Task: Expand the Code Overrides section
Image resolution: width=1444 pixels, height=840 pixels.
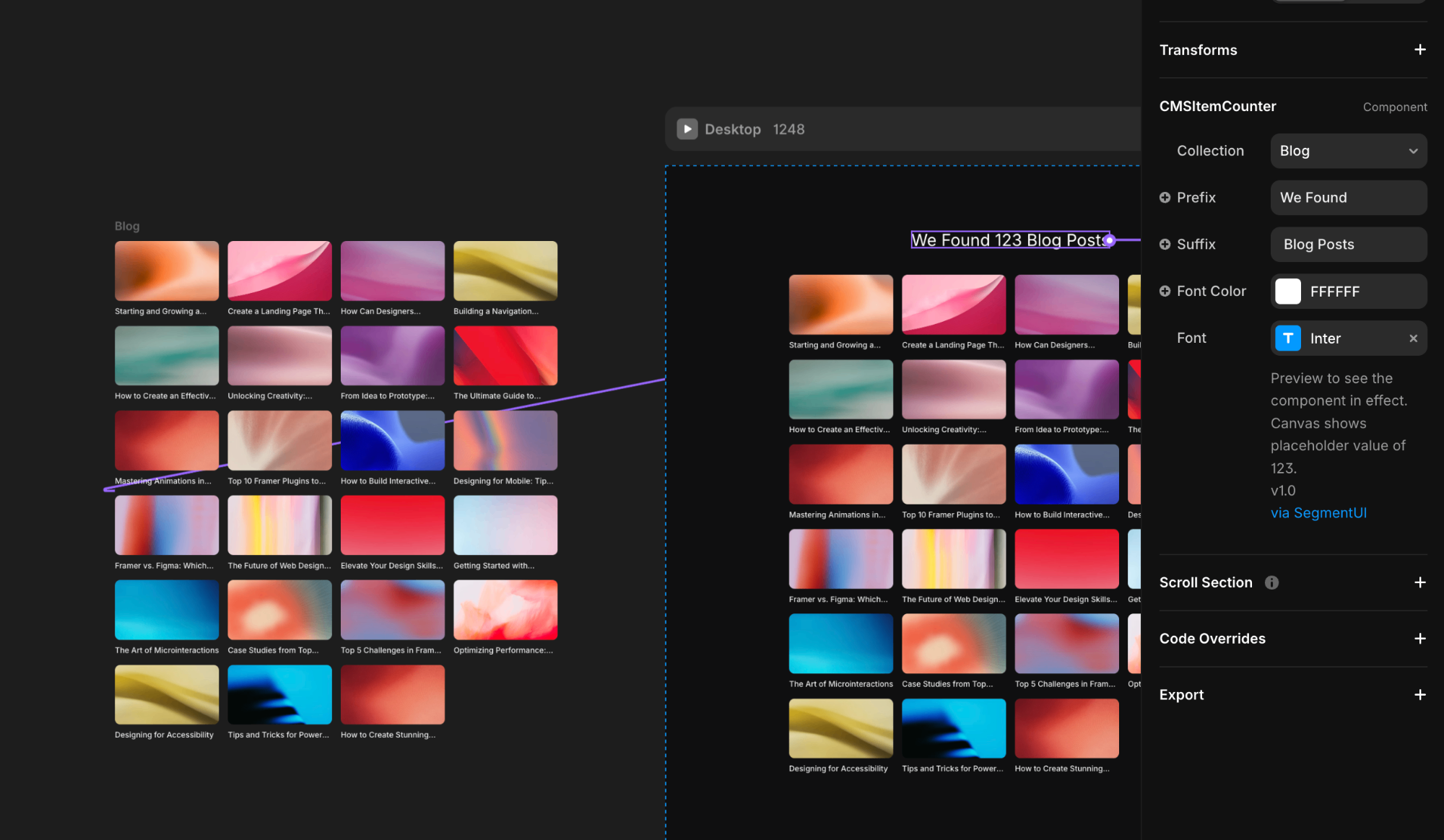Action: (x=1419, y=639)
